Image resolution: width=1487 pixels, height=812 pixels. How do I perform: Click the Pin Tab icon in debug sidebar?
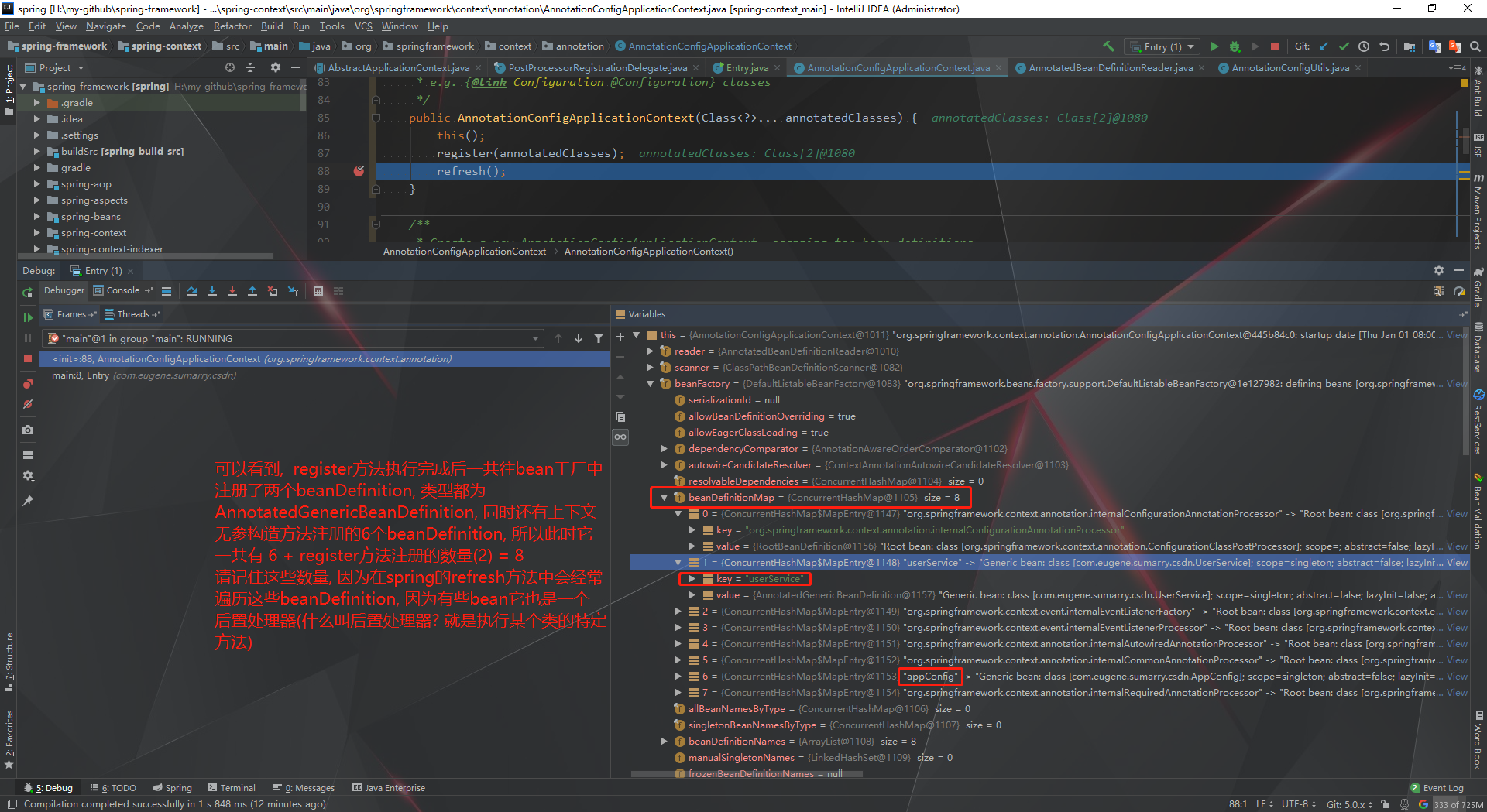click(28, 501)
